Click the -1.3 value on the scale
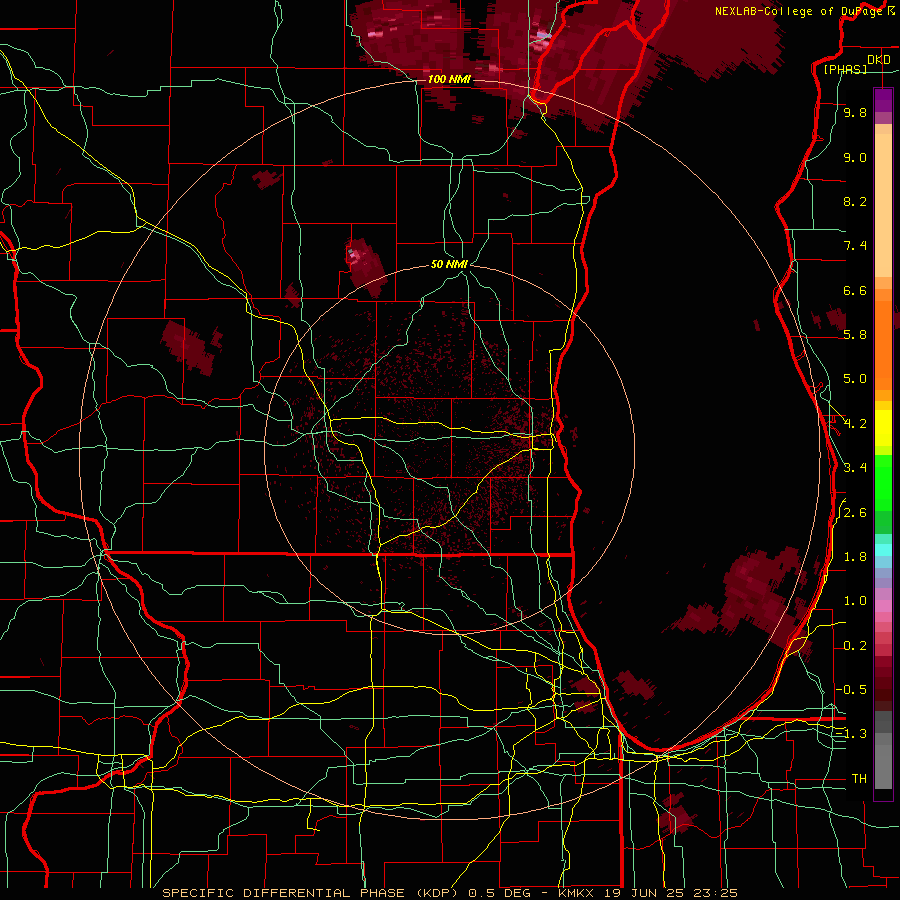 (x=851, y=734)
